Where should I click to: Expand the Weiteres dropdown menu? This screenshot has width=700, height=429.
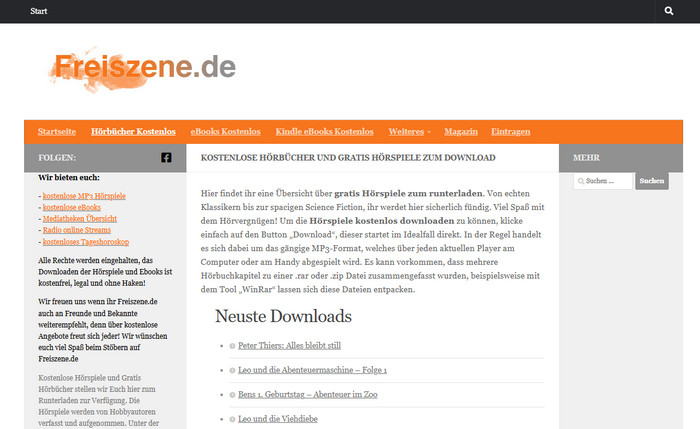point(409,132)
